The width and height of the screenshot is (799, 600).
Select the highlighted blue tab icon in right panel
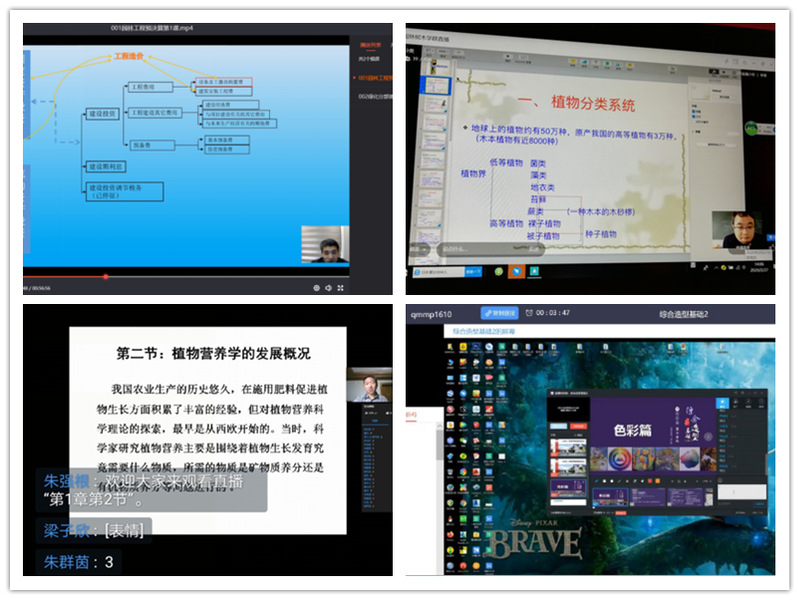tap(723, 403)
